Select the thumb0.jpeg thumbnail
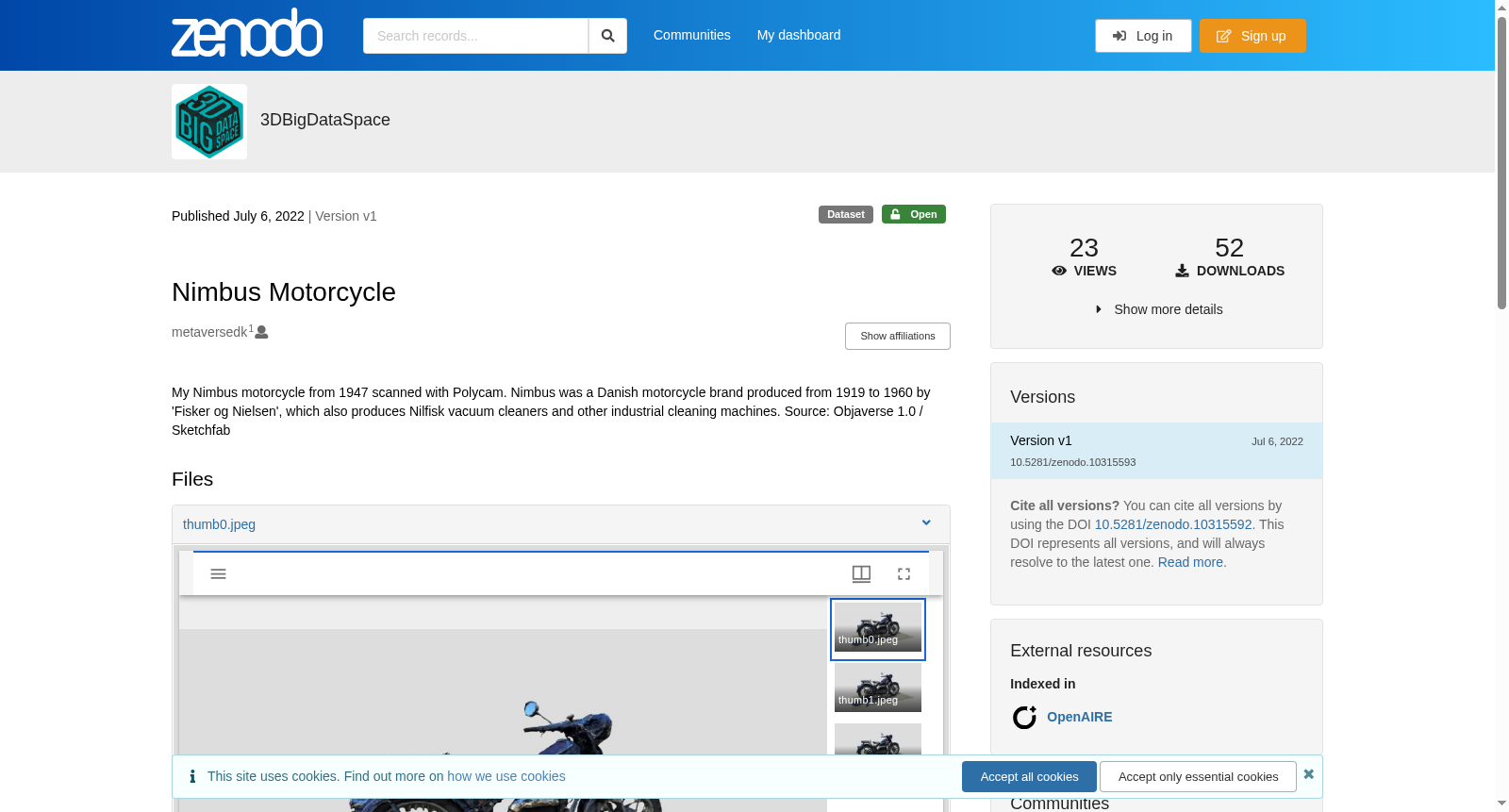This screenshot has height=812, width=1509. (x=878, y=629)
